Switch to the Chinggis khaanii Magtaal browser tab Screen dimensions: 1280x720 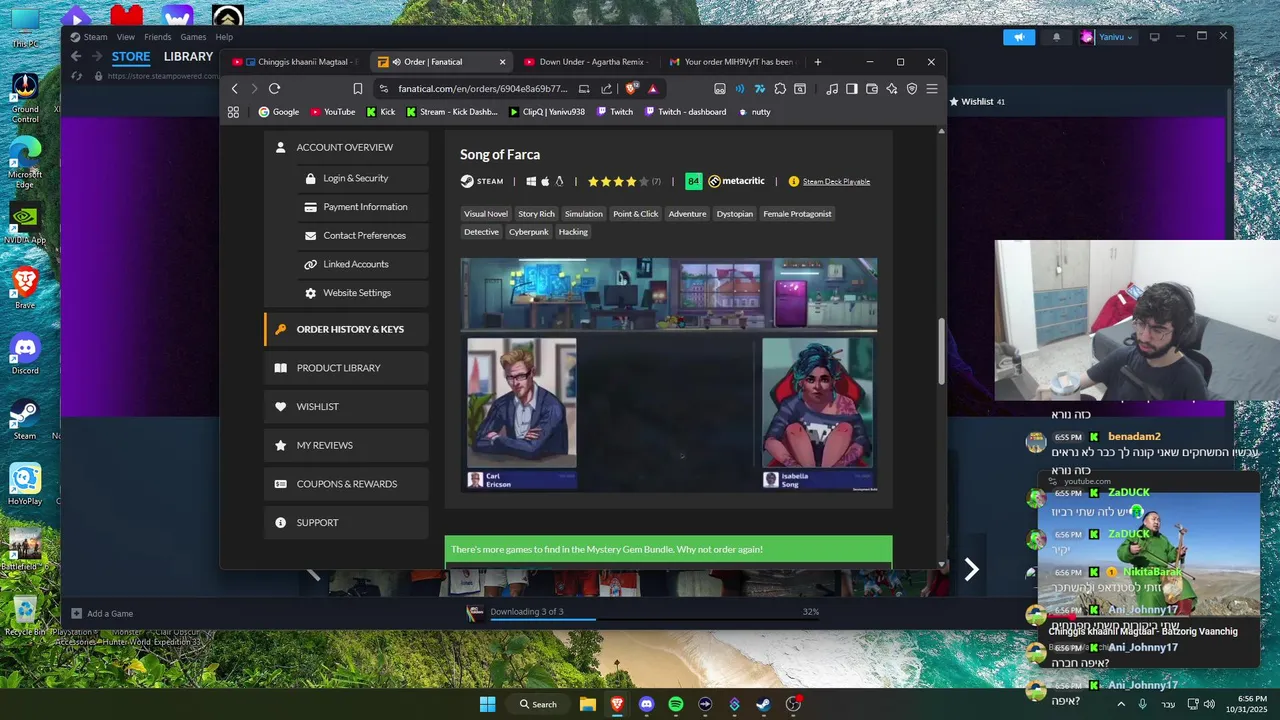295,62
